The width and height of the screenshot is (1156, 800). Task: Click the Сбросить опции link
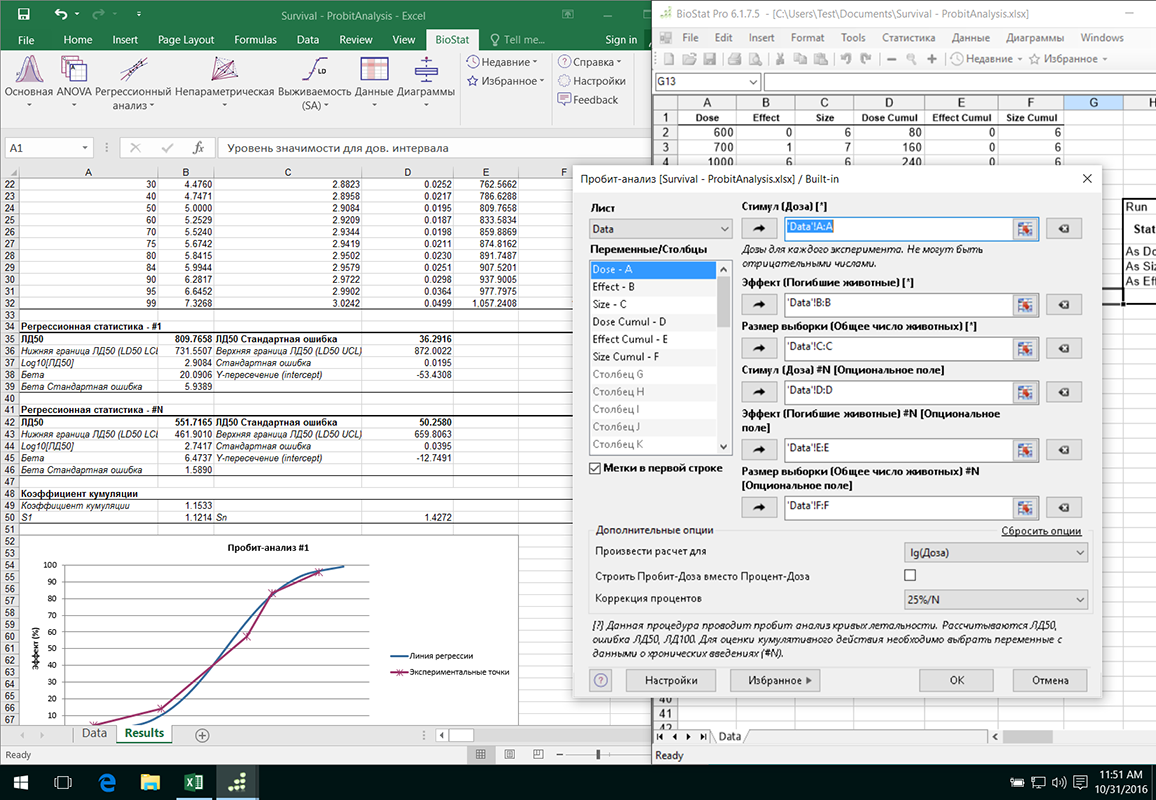(1041, 531)
